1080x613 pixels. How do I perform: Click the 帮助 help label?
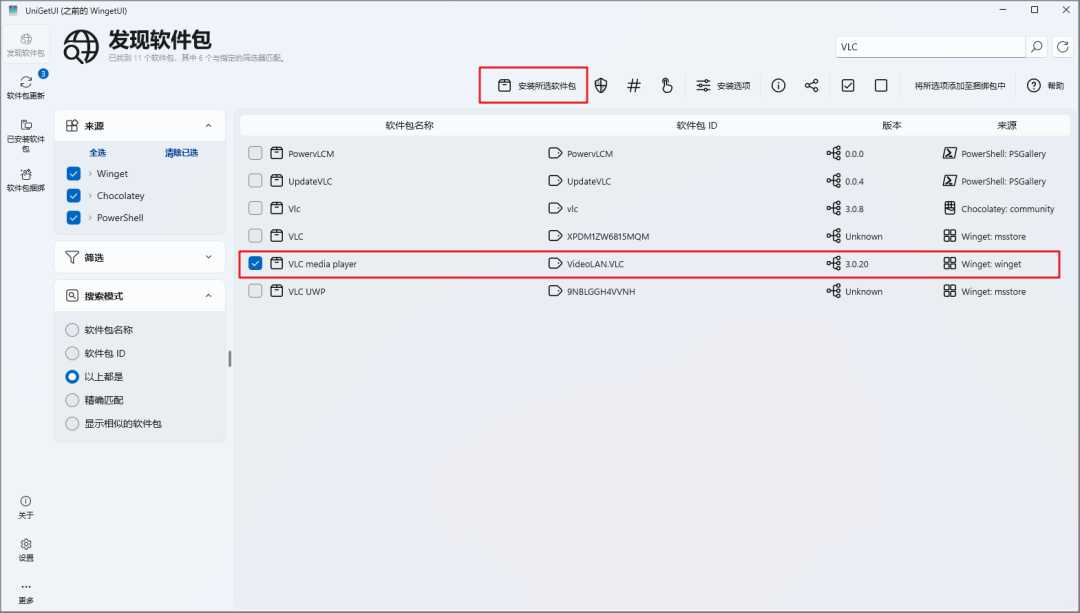click(1055, 85)
